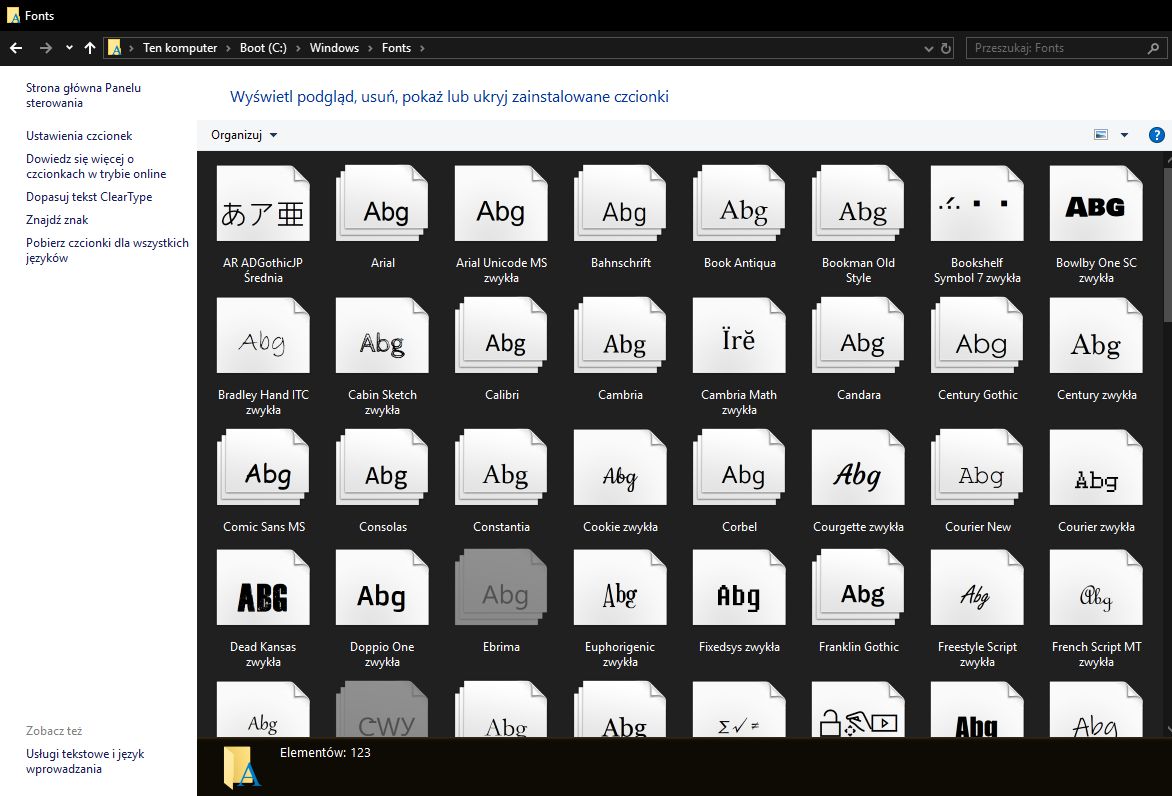
Task: Open the help question mark icon
Action: coord(1157,135)
